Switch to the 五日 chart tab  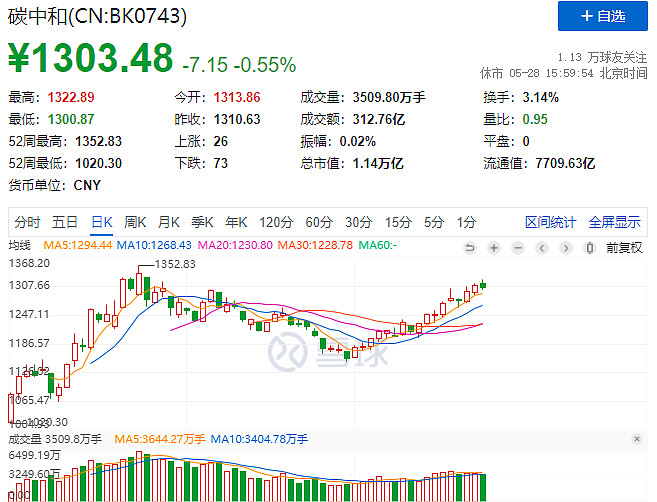(x=65, y=222)
